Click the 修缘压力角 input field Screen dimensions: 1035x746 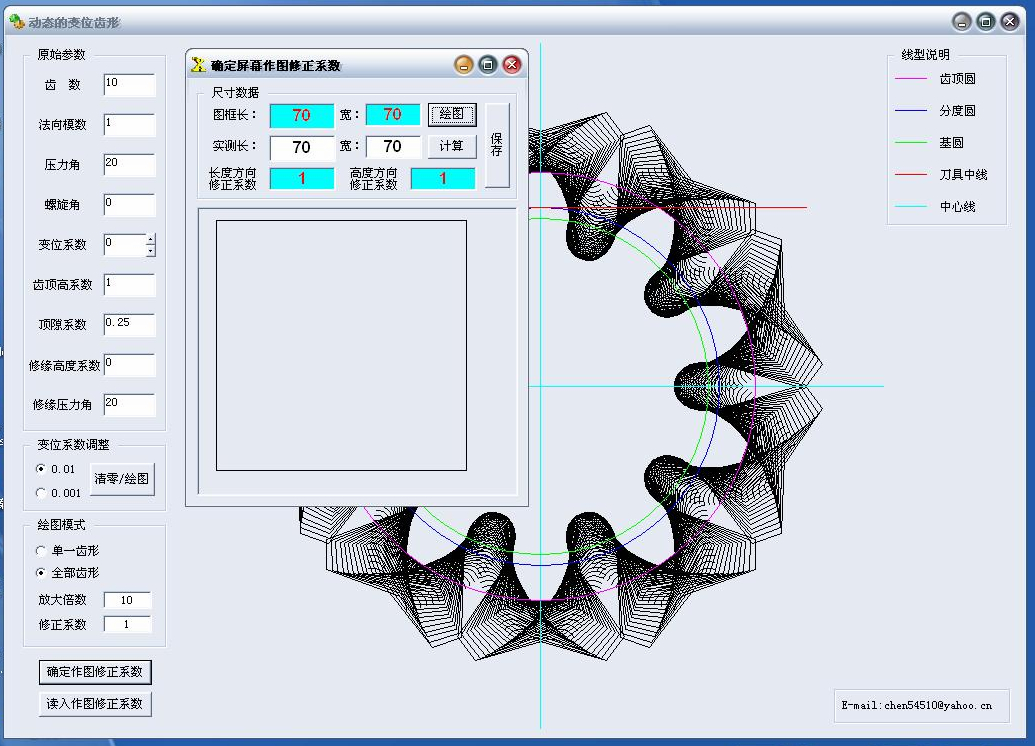tap(129, 405)
